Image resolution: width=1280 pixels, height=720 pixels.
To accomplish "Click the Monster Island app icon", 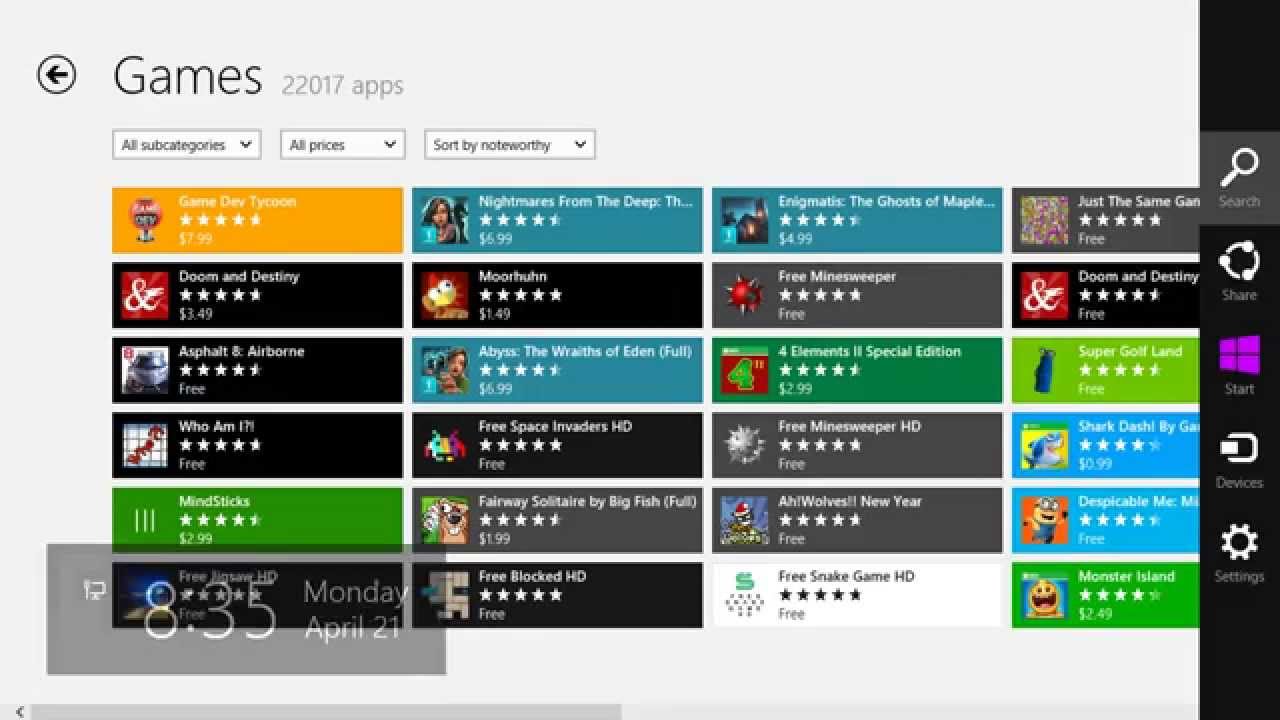I will 1045,595.
